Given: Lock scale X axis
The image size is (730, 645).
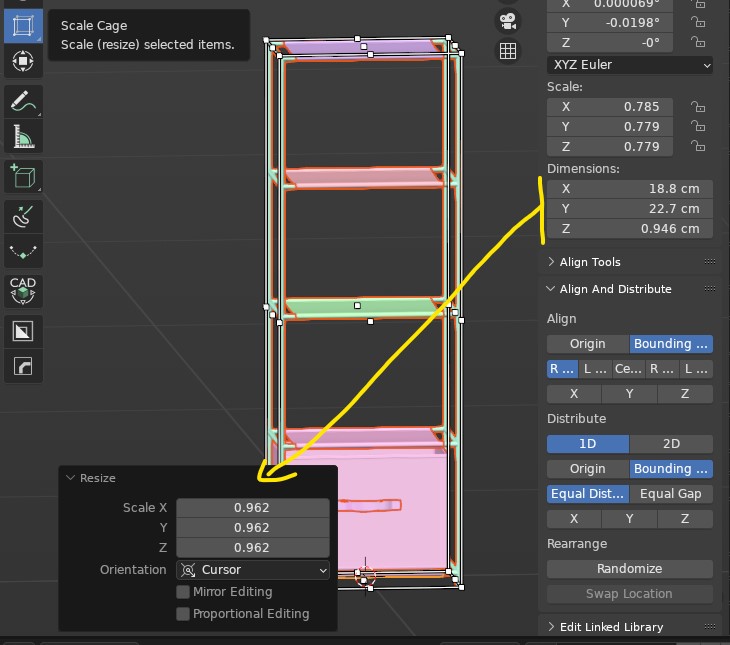Looking at the screenshot, I should click(697, 107).
